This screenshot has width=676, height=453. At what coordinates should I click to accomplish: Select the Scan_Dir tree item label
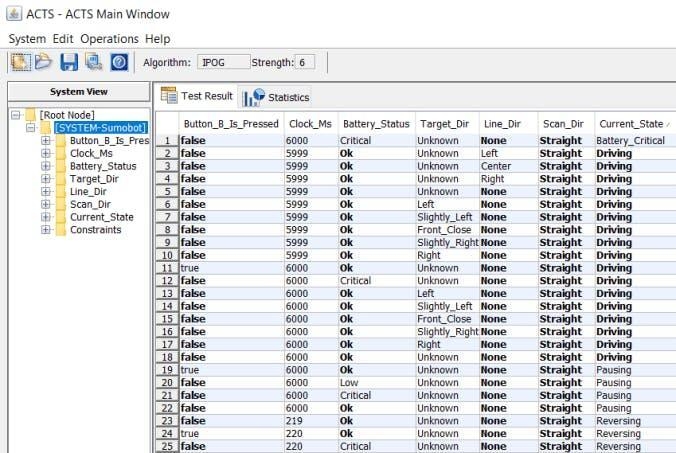90,204
